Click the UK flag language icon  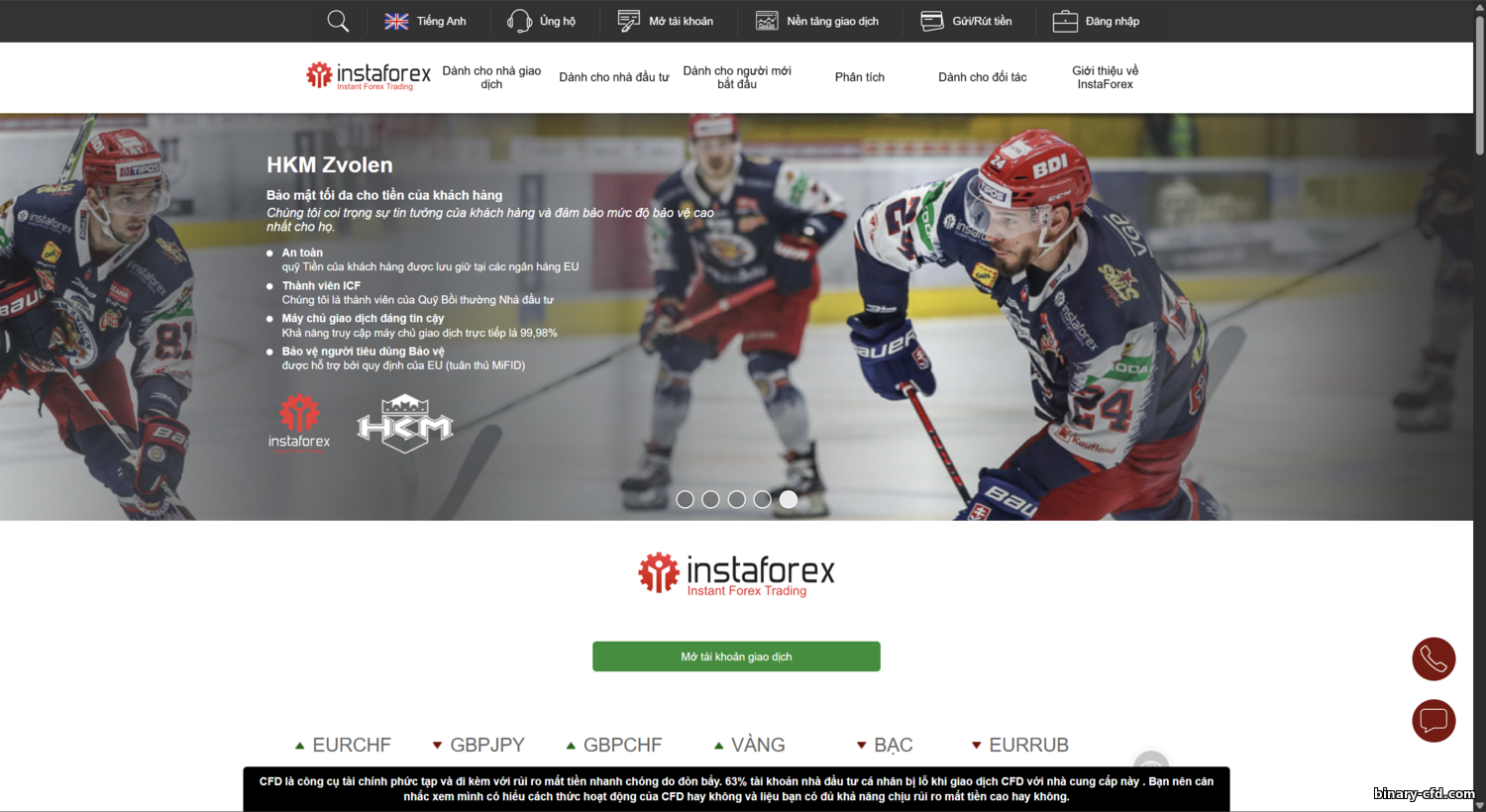click(x=396, y=21)
